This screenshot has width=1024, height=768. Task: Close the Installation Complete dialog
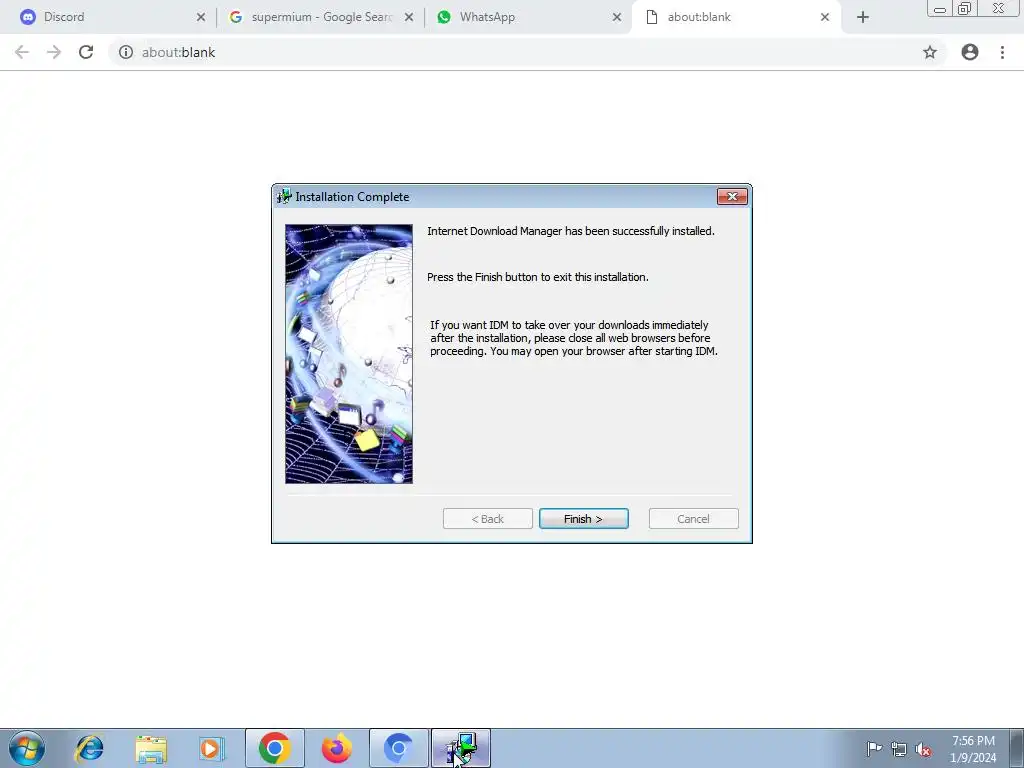pos(731,197)
